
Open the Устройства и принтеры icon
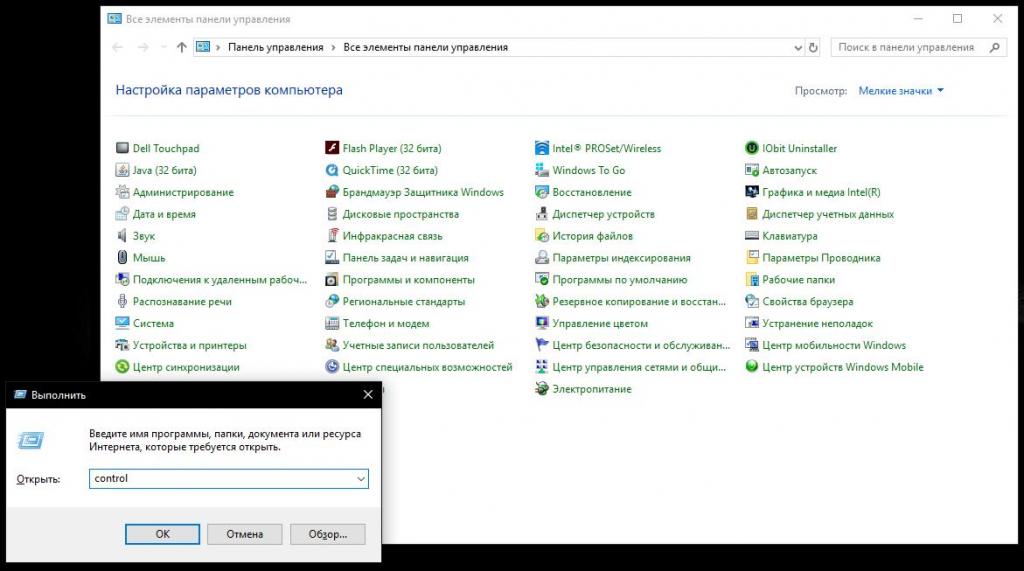point(122,345)
